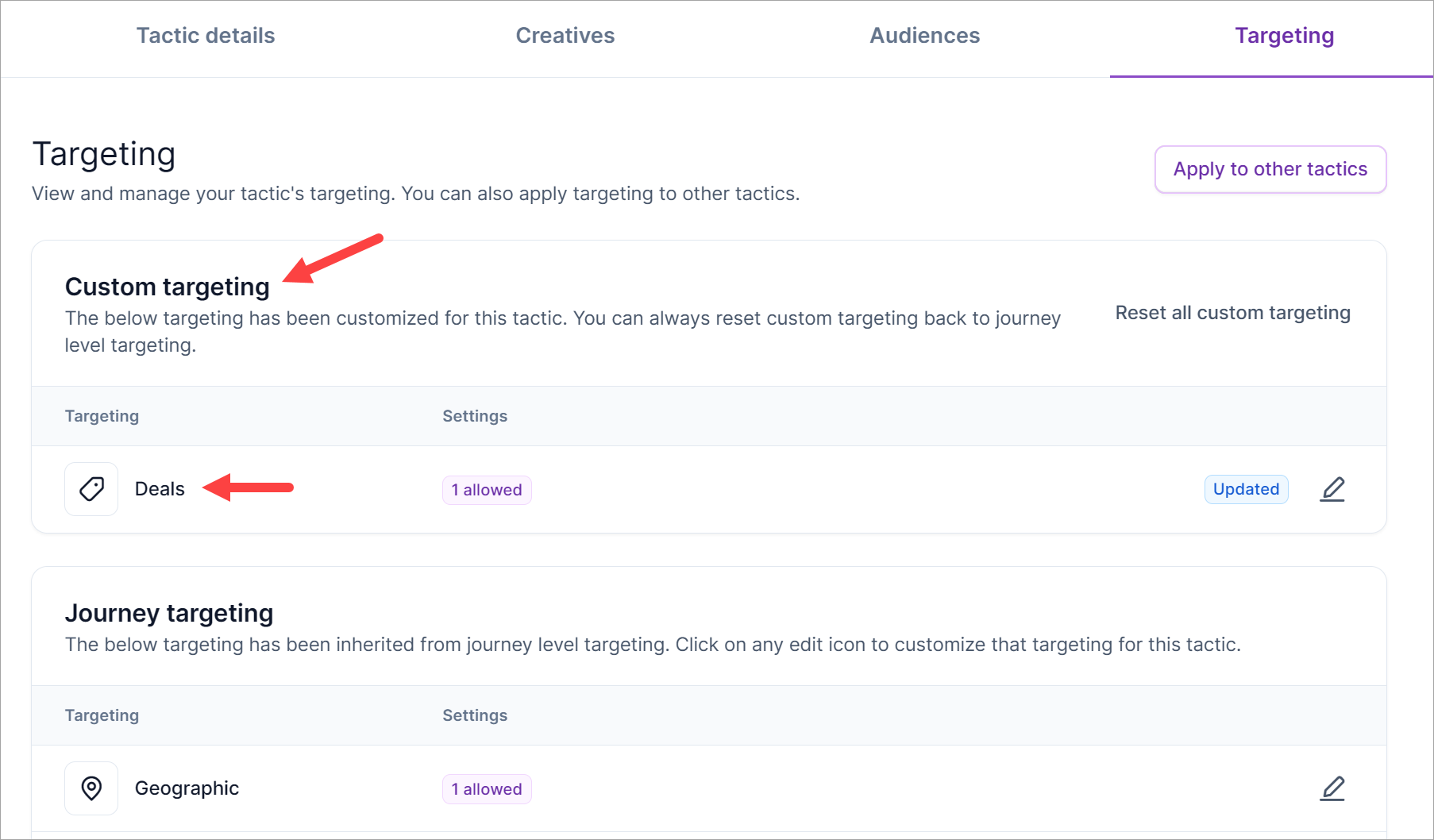Select the active Targeting tab
Image resolution: width=1434 pixels, height=840 pixels.
pos(1284,36)
